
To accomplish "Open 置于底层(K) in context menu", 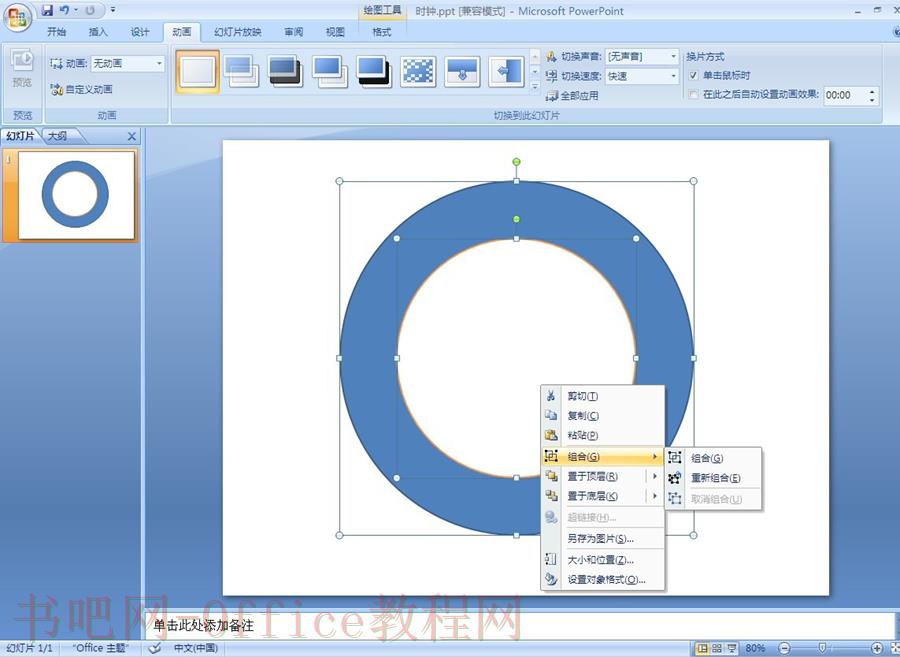I will pos(592,496).
